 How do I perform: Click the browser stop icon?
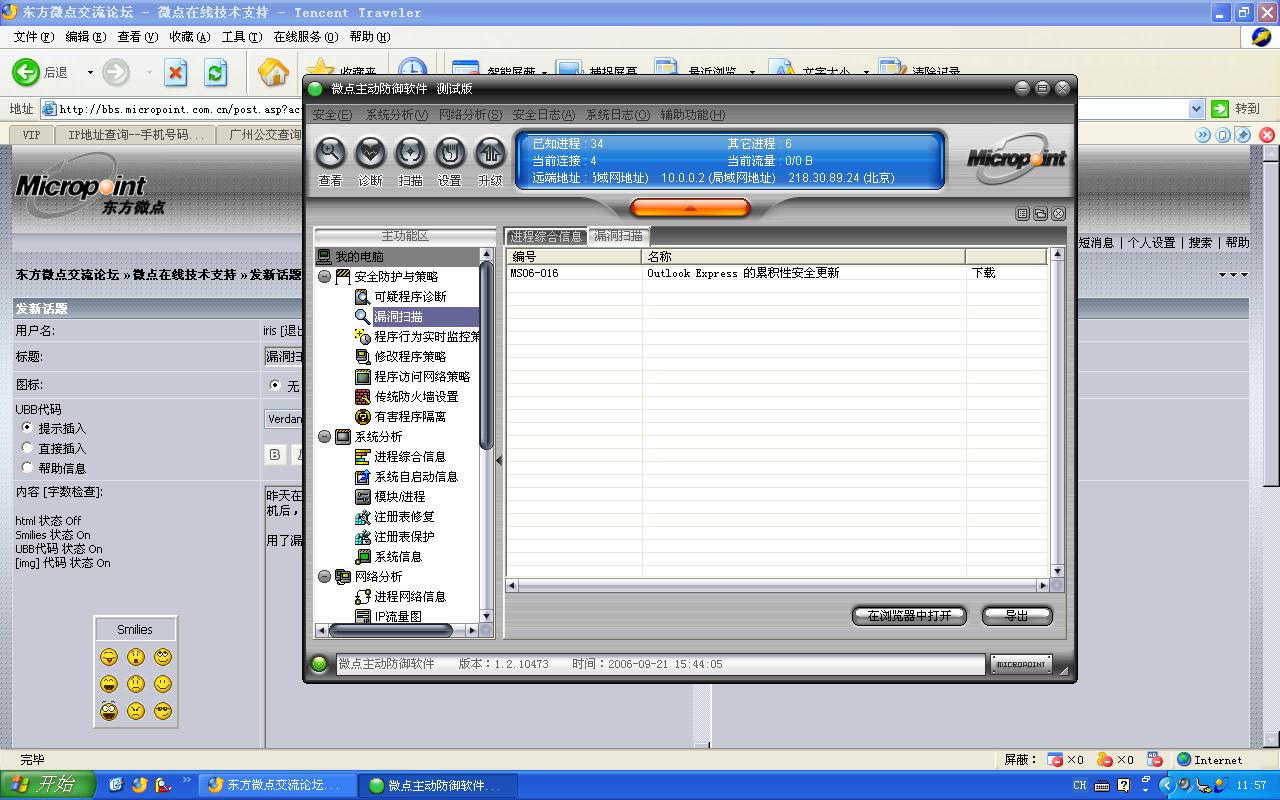pos(176,72)
